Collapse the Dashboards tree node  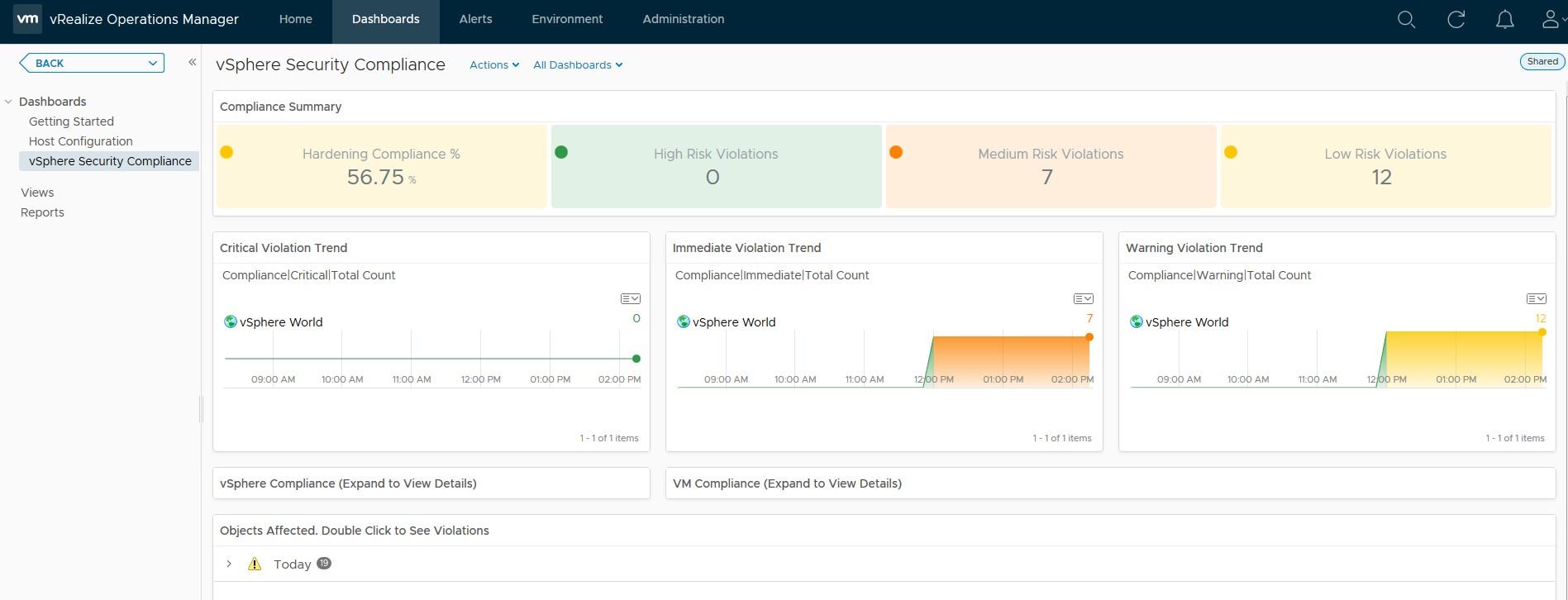pos(8,102)
